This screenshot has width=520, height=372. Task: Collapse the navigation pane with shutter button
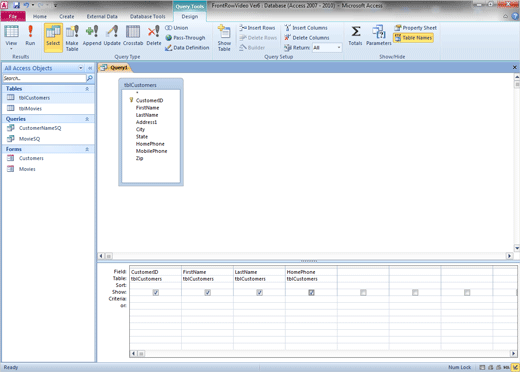coord(90,68)
